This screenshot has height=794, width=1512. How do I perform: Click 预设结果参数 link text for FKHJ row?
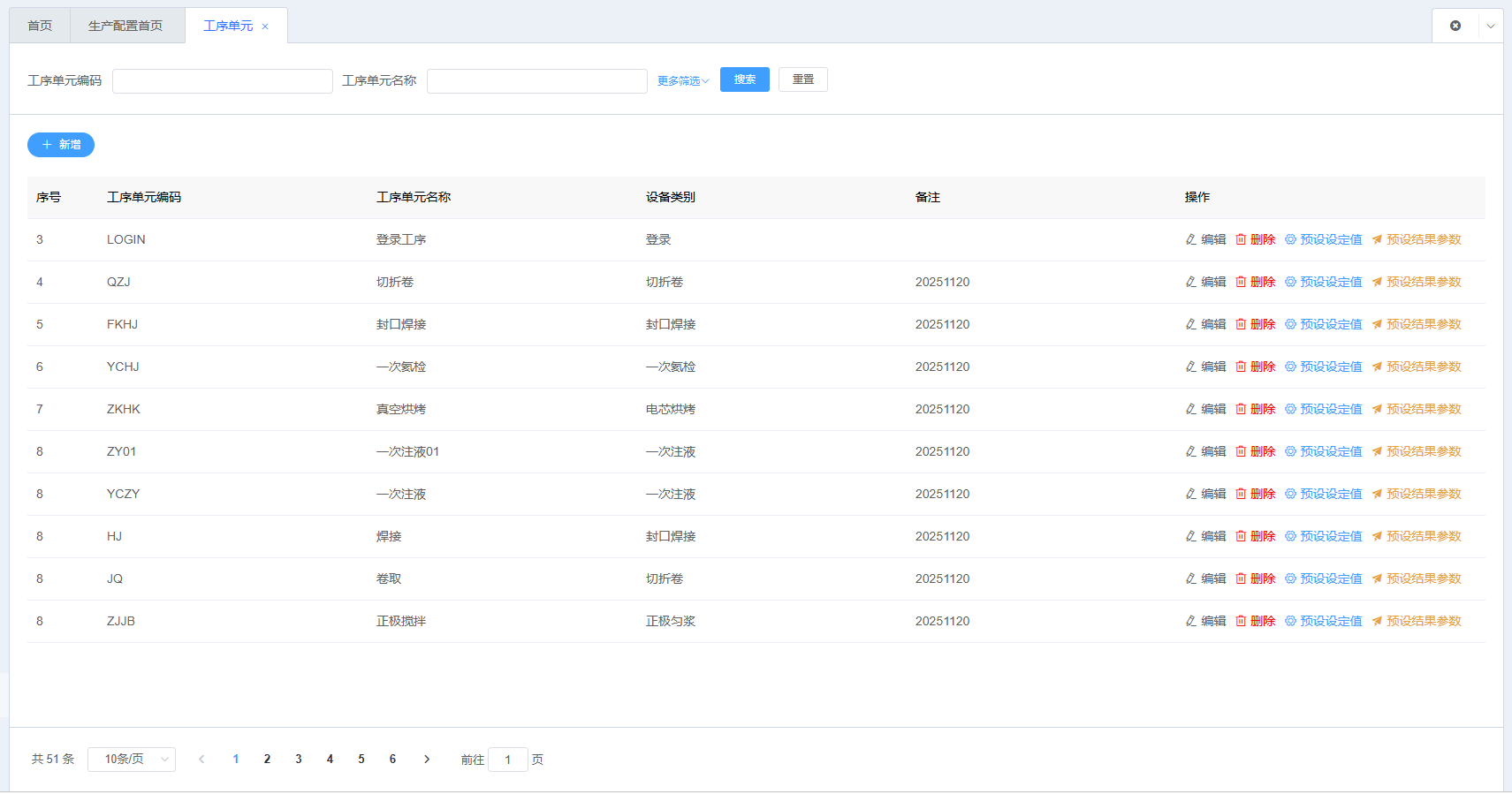(x=1424, y=324)
